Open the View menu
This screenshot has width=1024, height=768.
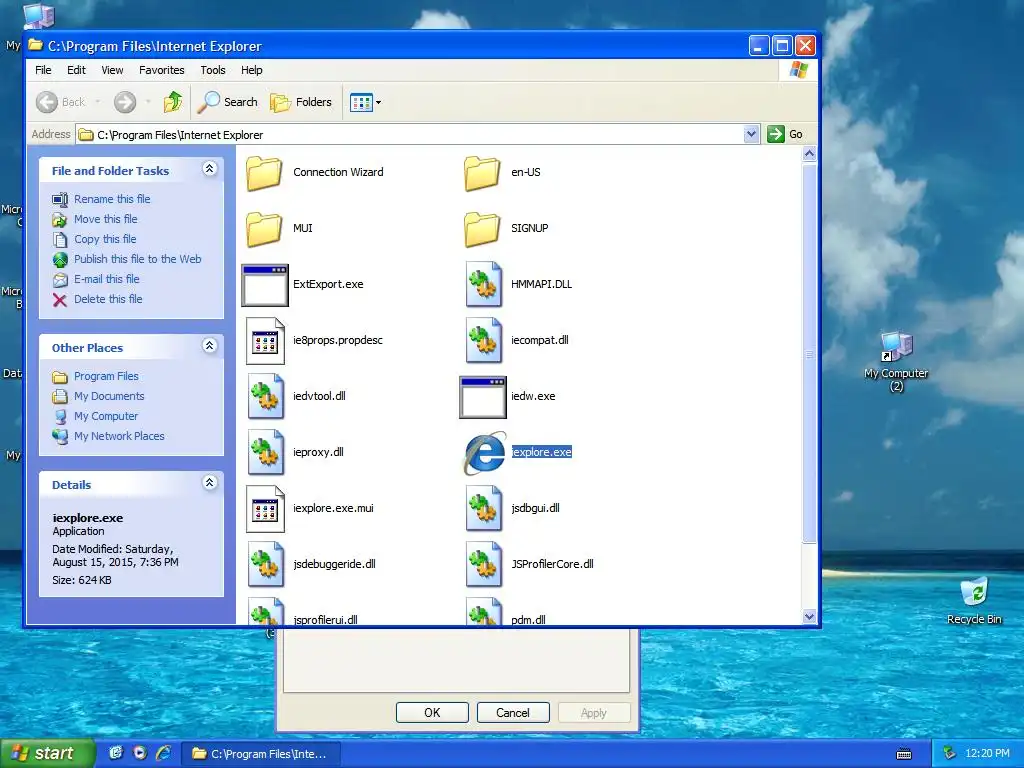[112, 70]
